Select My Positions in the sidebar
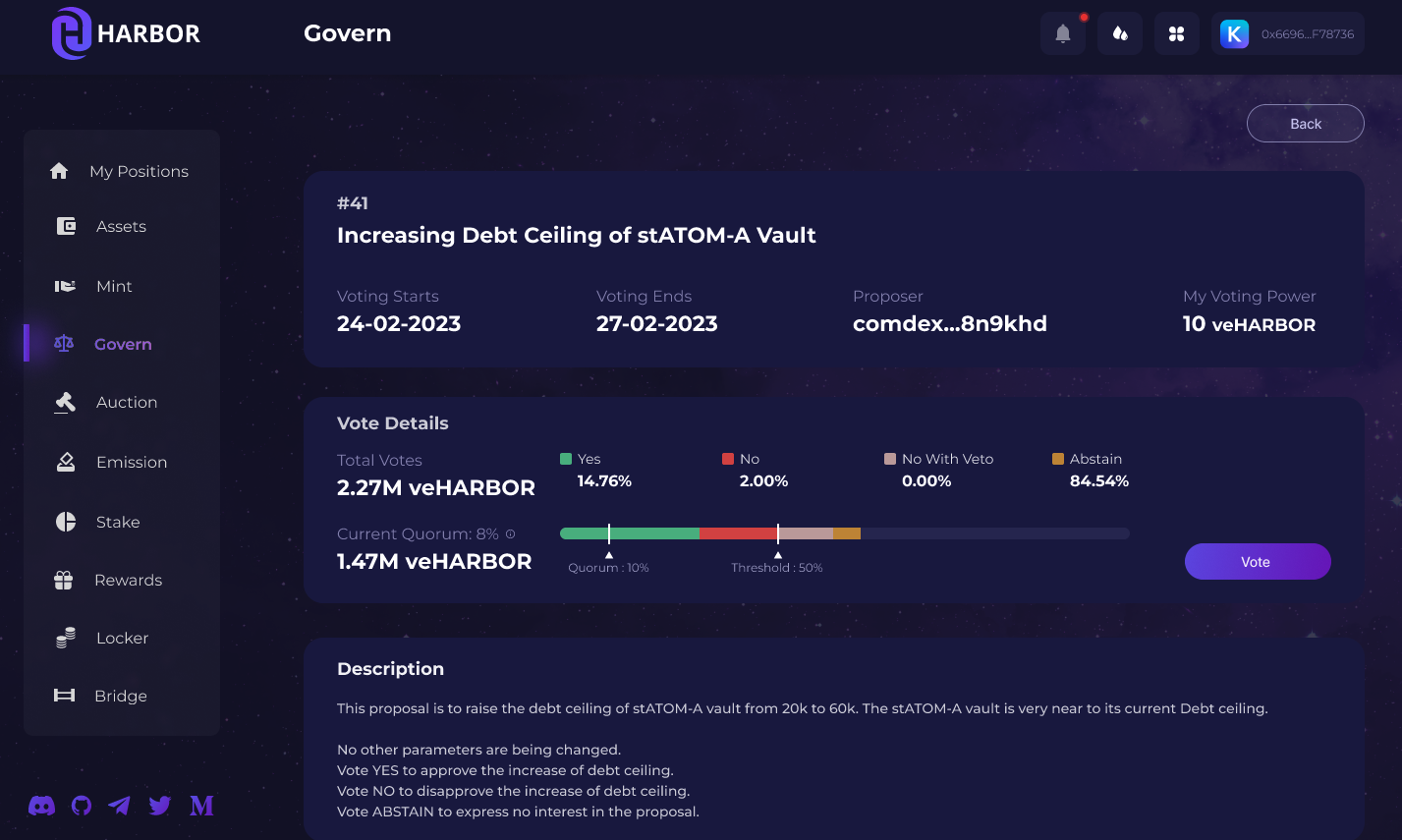 [x=140, y=171]
